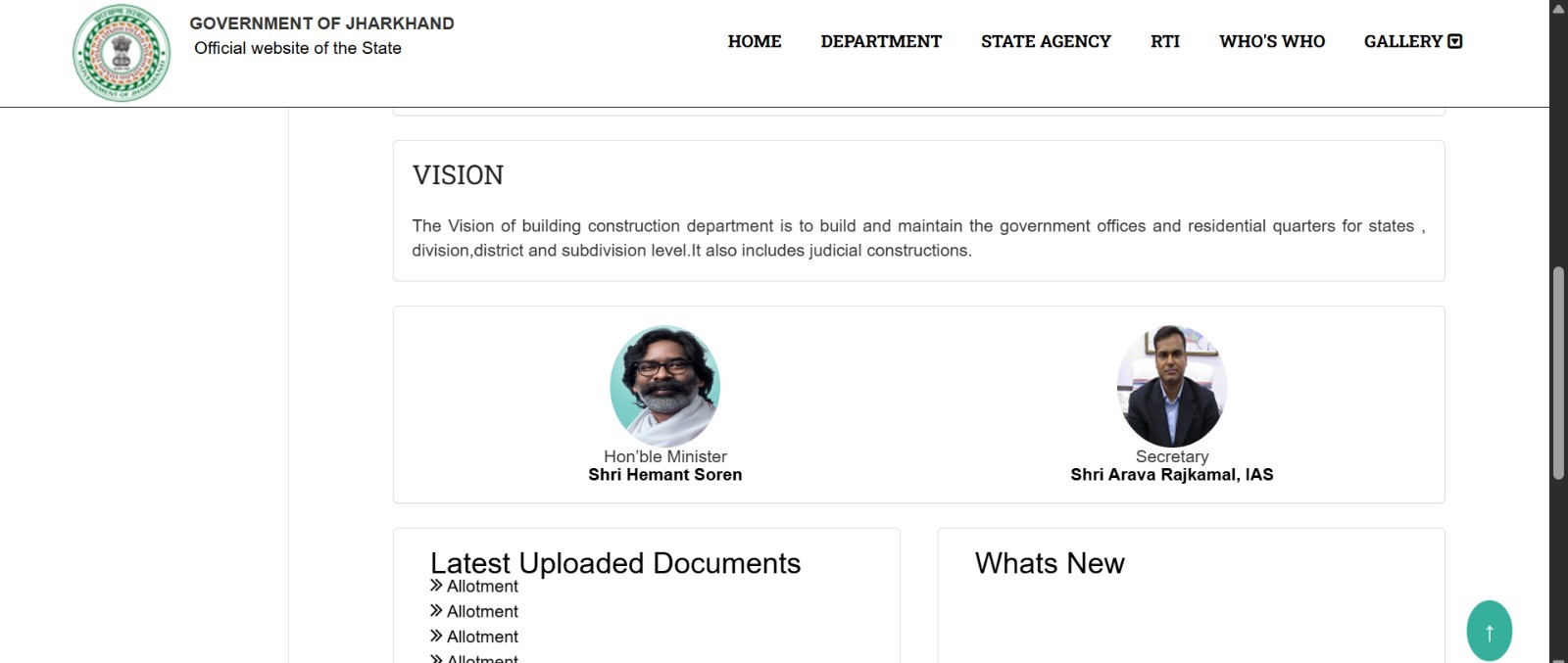The width and height of the screenshot is (1568, 663).
Task: Open the first Allotment document link
Action: coord(482,587)
